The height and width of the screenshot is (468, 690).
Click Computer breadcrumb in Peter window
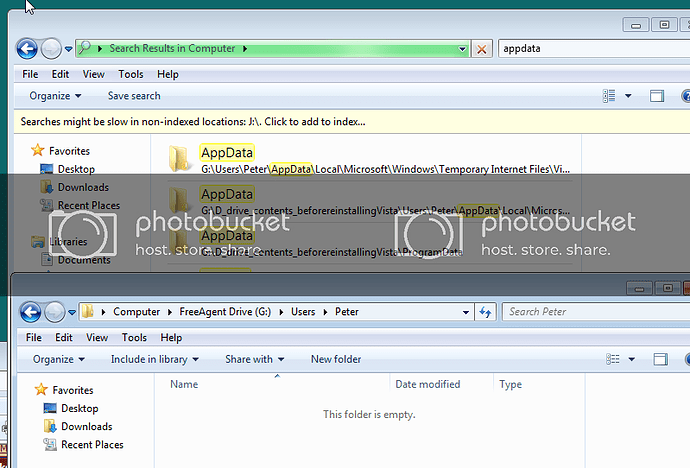[136, 312]
